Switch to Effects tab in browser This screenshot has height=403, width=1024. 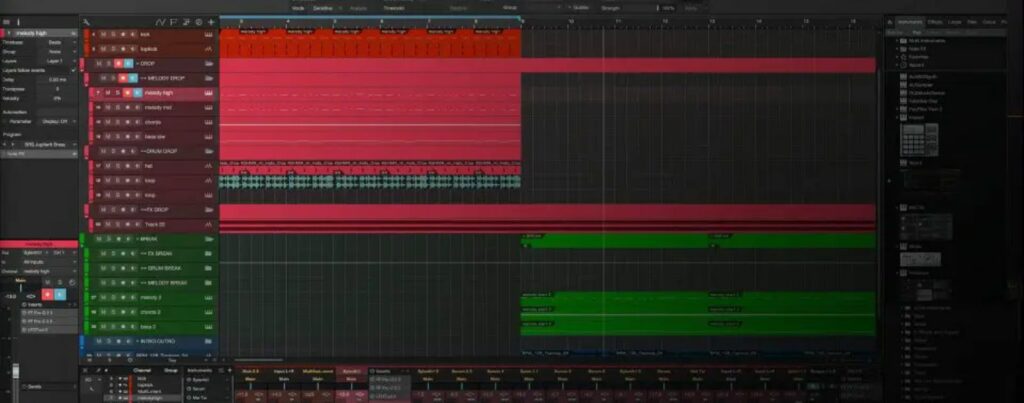934,20
